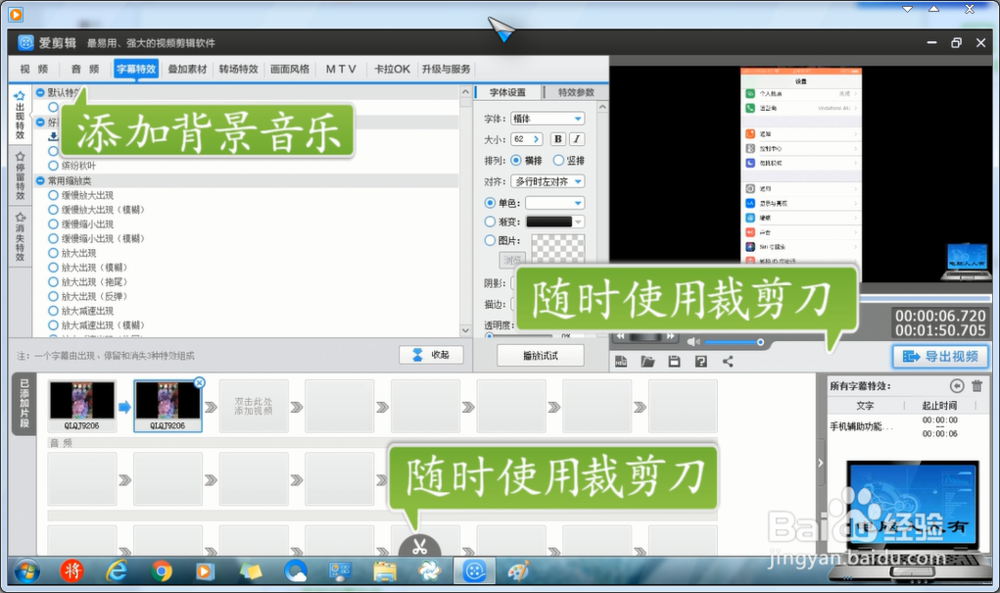1000x593 pixels.
Task: Click the download icon in the effects list
Action: pos(54,136)
